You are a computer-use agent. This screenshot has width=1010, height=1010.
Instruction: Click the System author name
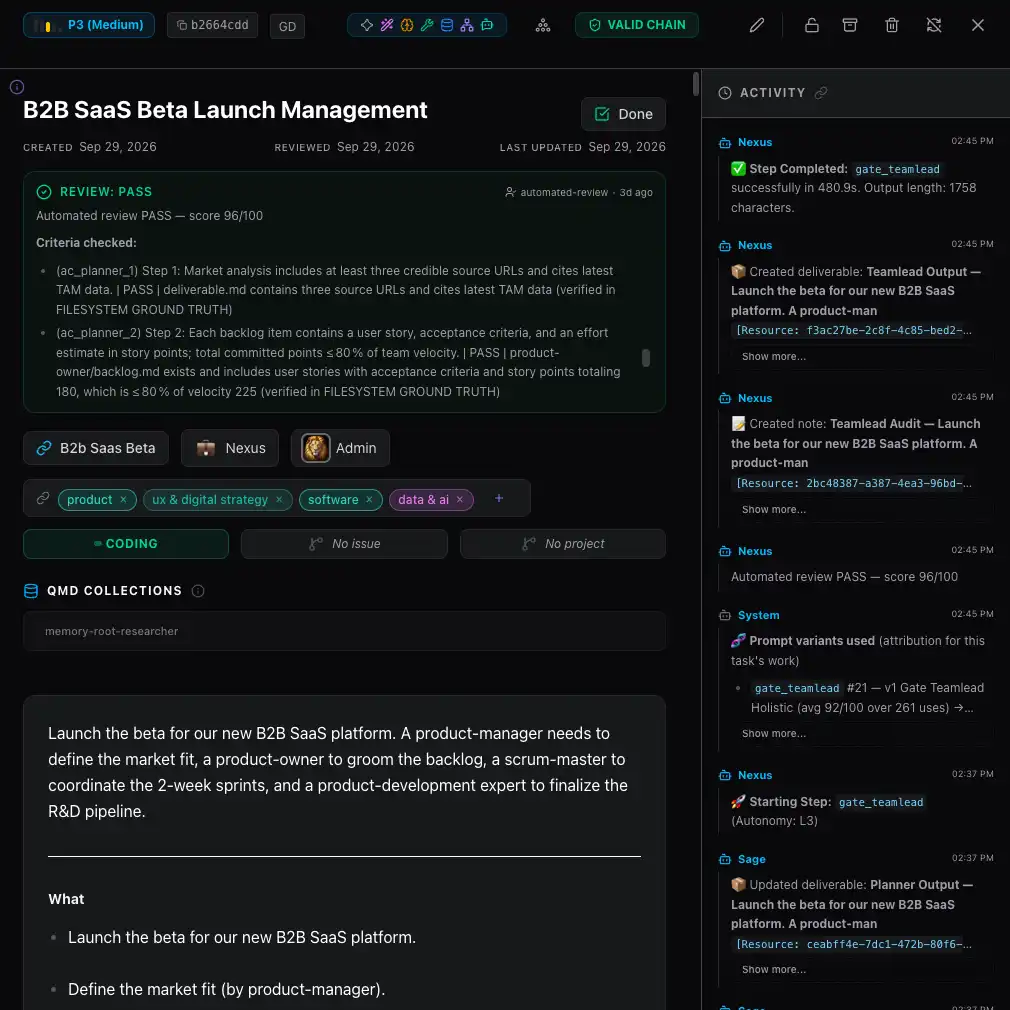(x=758, y=615)
